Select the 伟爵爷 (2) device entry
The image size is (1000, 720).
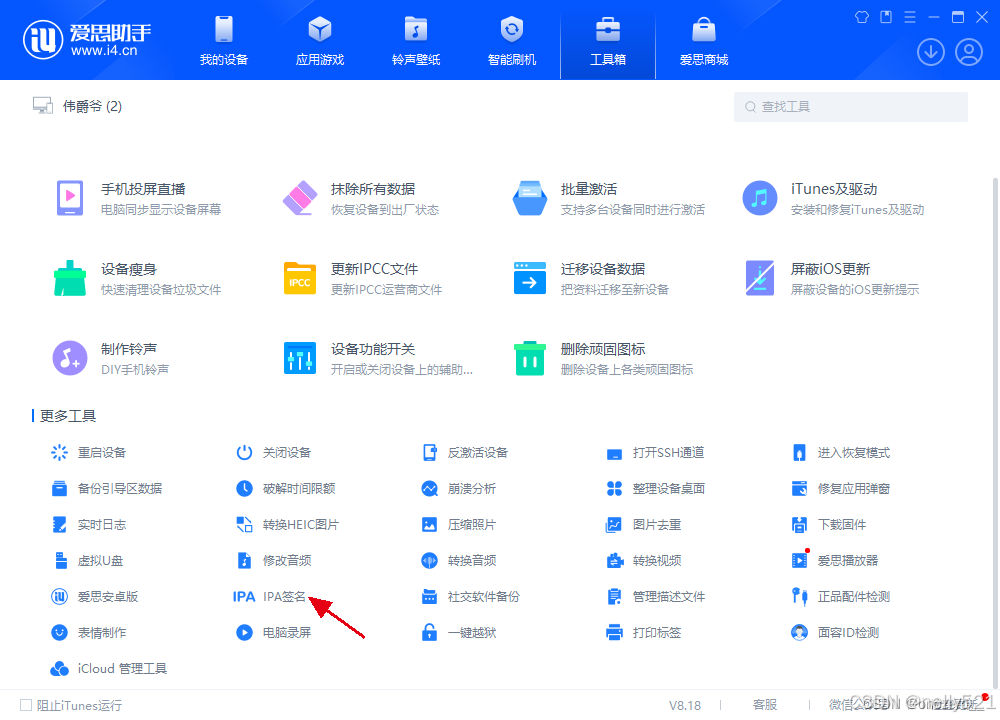(x=78, y=106)
